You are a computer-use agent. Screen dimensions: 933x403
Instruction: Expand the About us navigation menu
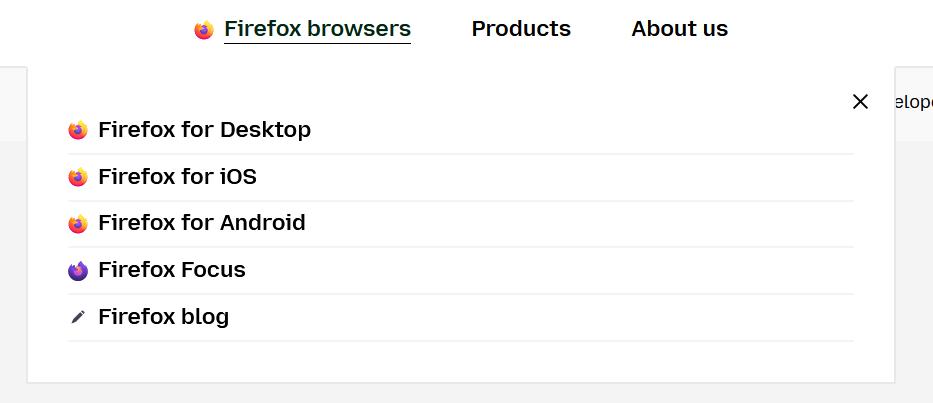(680, 29)
